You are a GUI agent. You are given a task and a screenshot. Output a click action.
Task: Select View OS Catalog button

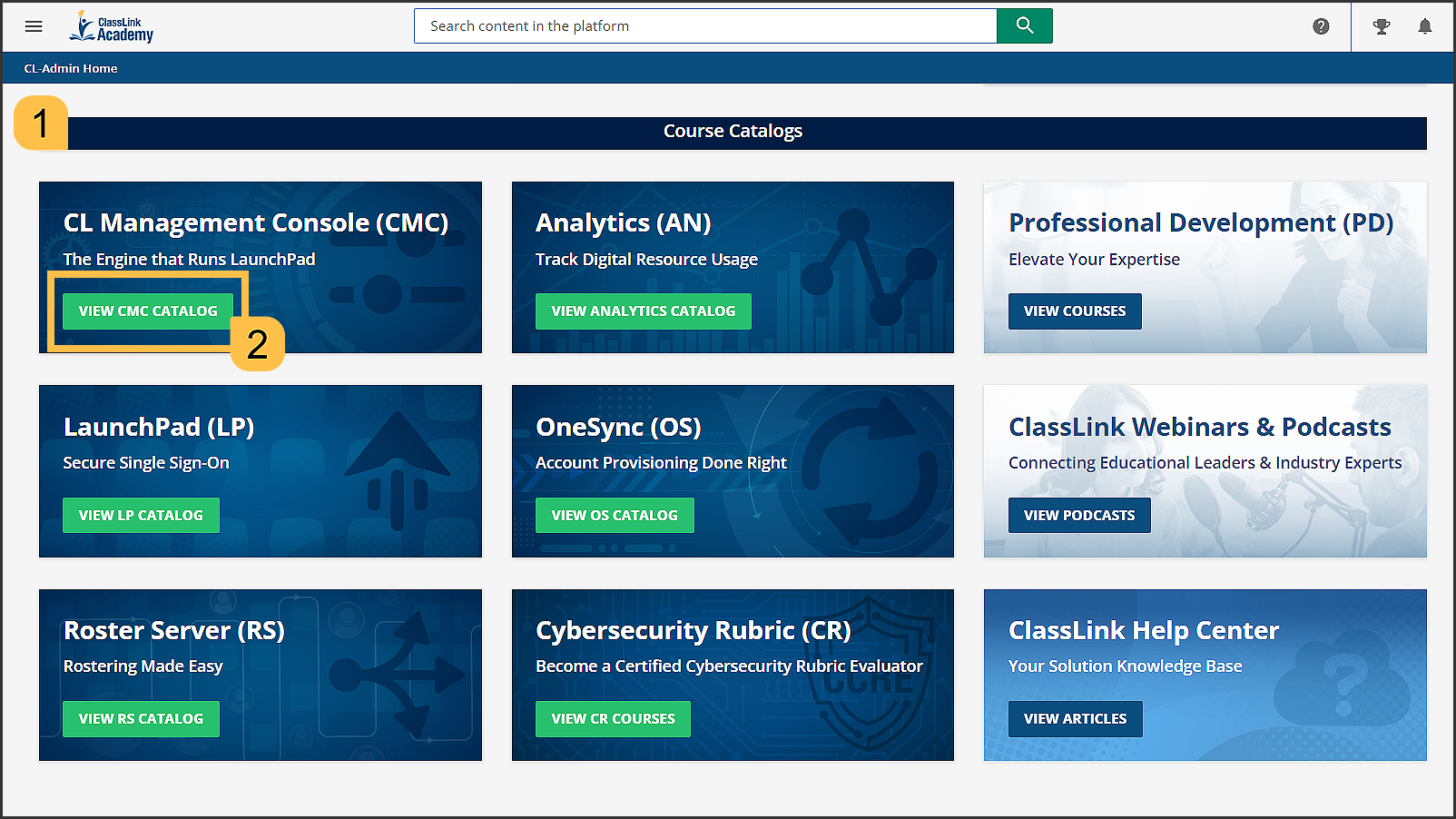point(614,515)
